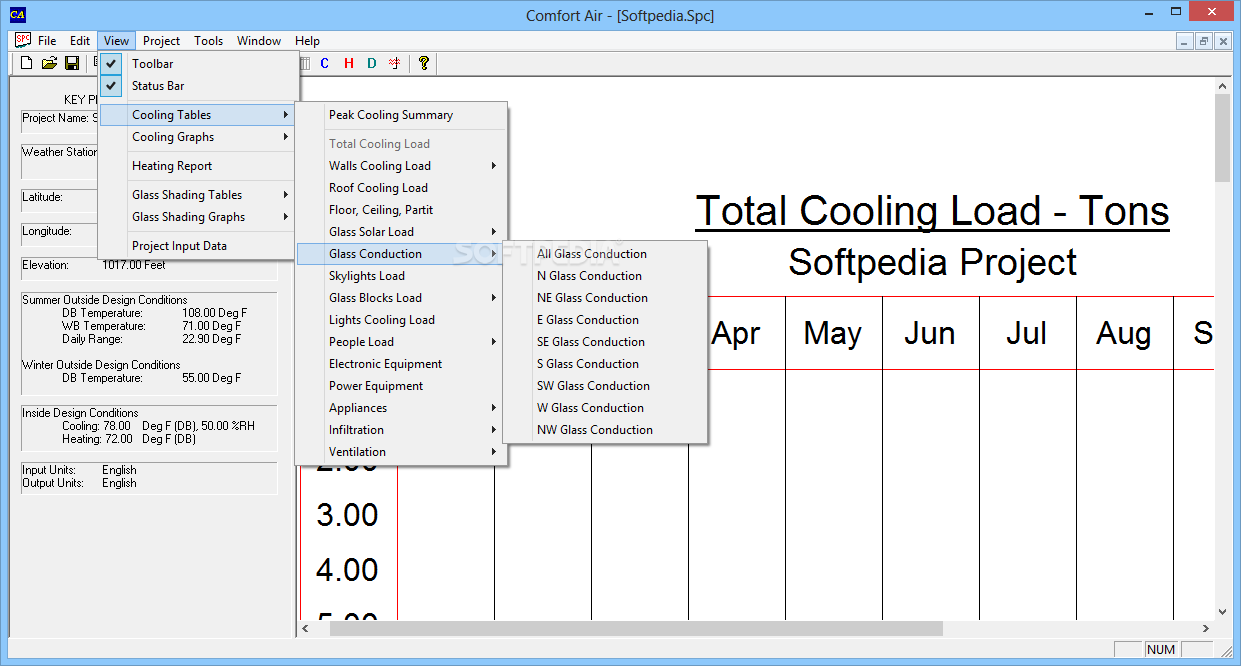Screen dimensions: 1241x666
Task: Click the SPC document icon in menu bar
Action: pyautogui.click(x=23, y=41)
